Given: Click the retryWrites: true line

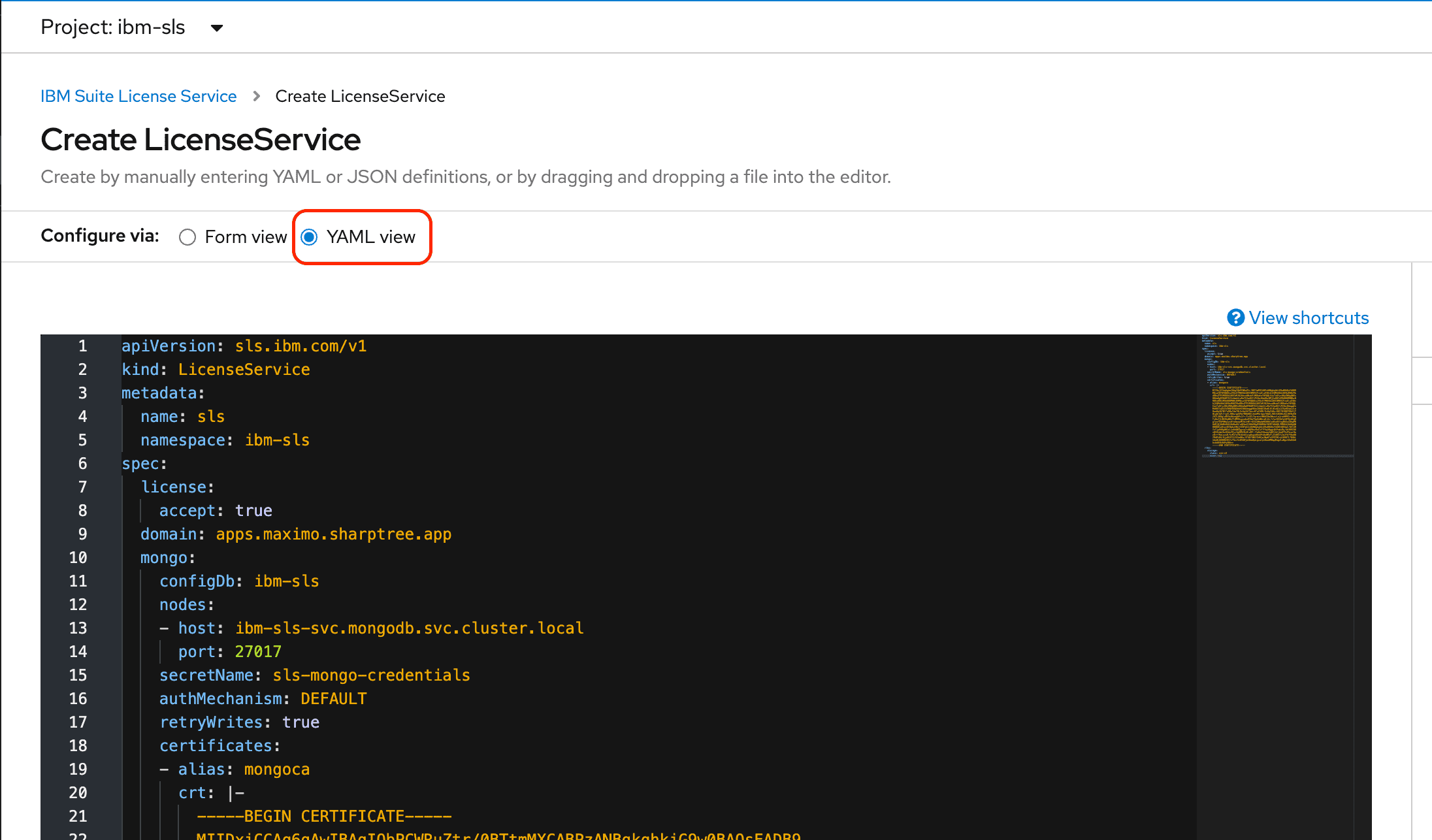Looking at the screenshot, I should pos(239,722).
